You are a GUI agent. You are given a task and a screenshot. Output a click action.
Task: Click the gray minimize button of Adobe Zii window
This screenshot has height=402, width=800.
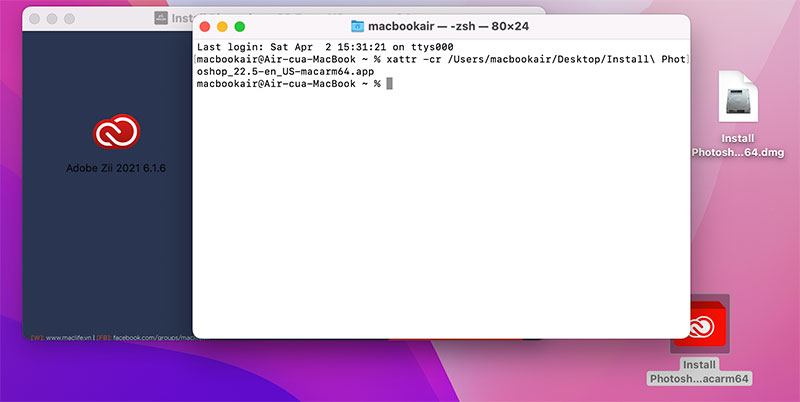(x=52, y=18)
